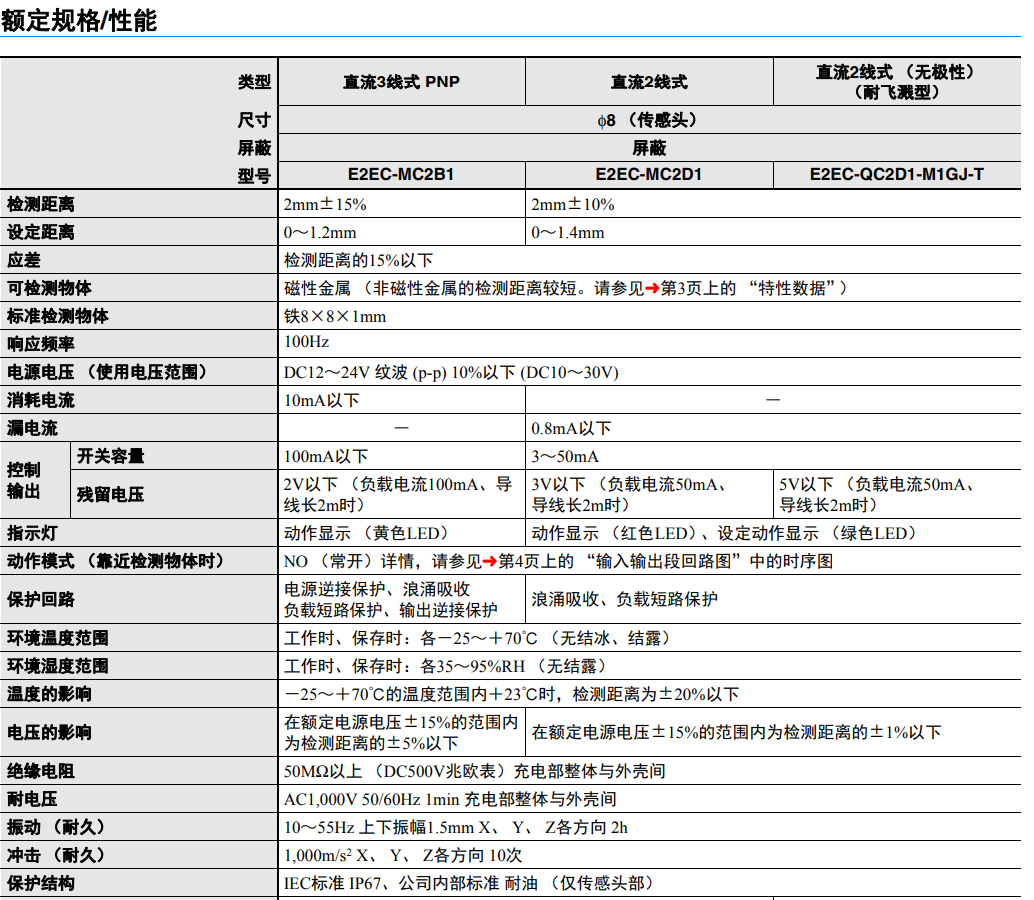Select the "响应频率" row label
Screen dimensions: 1034x900
coord(41,344)
